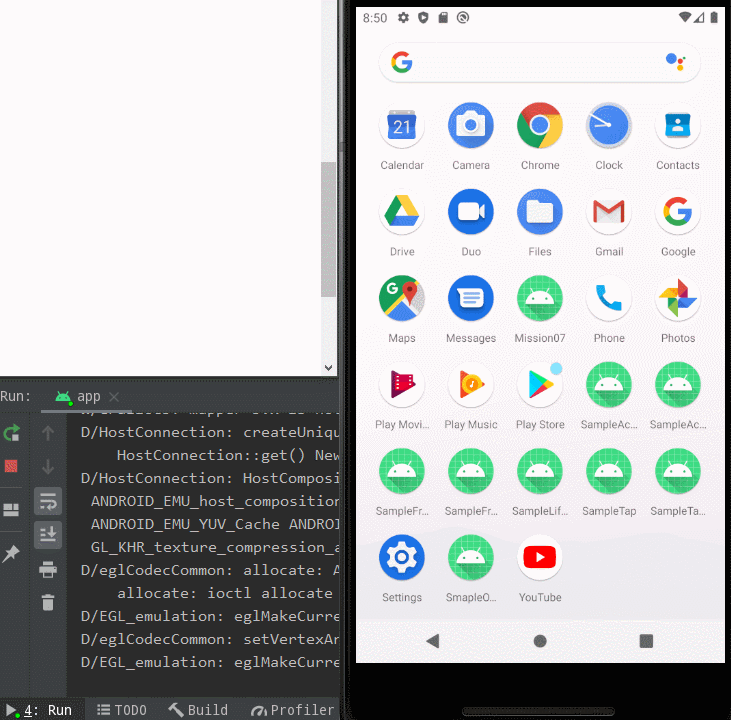Launch the SampleTap app
Screen dimensions: 731x720
point(608,471)
